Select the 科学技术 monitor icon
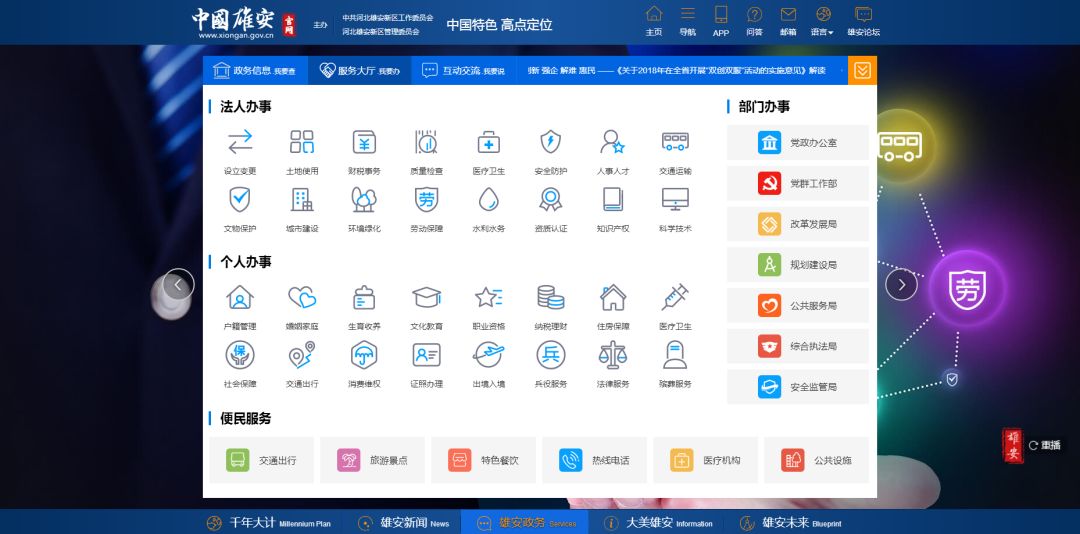 tap(675, 199)
